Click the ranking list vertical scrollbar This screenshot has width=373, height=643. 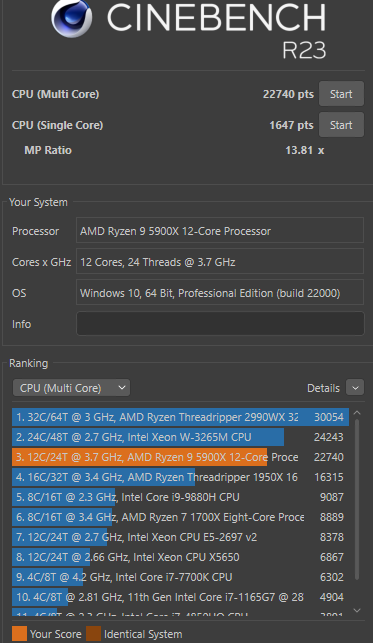357,499
